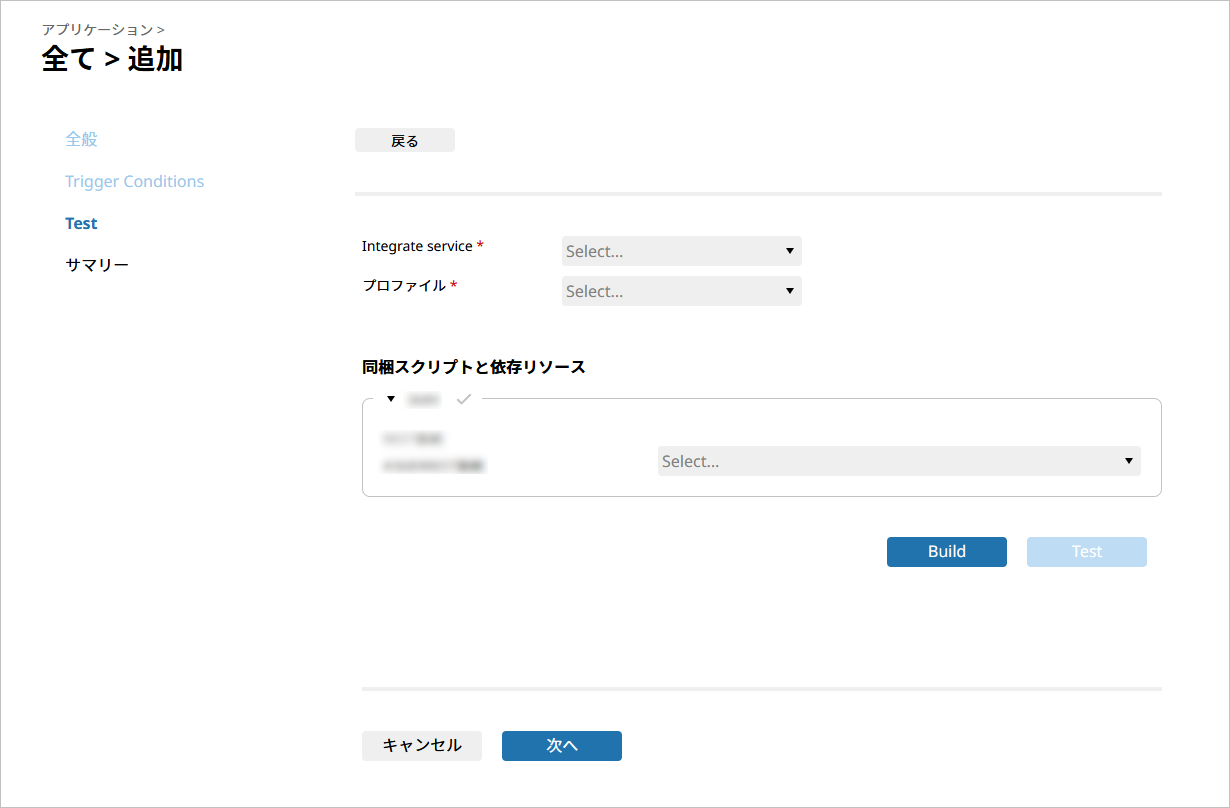Click the arrow icon of script resource dropdown
Viewport: 1230px width, 808px height.
point(1128,461)
